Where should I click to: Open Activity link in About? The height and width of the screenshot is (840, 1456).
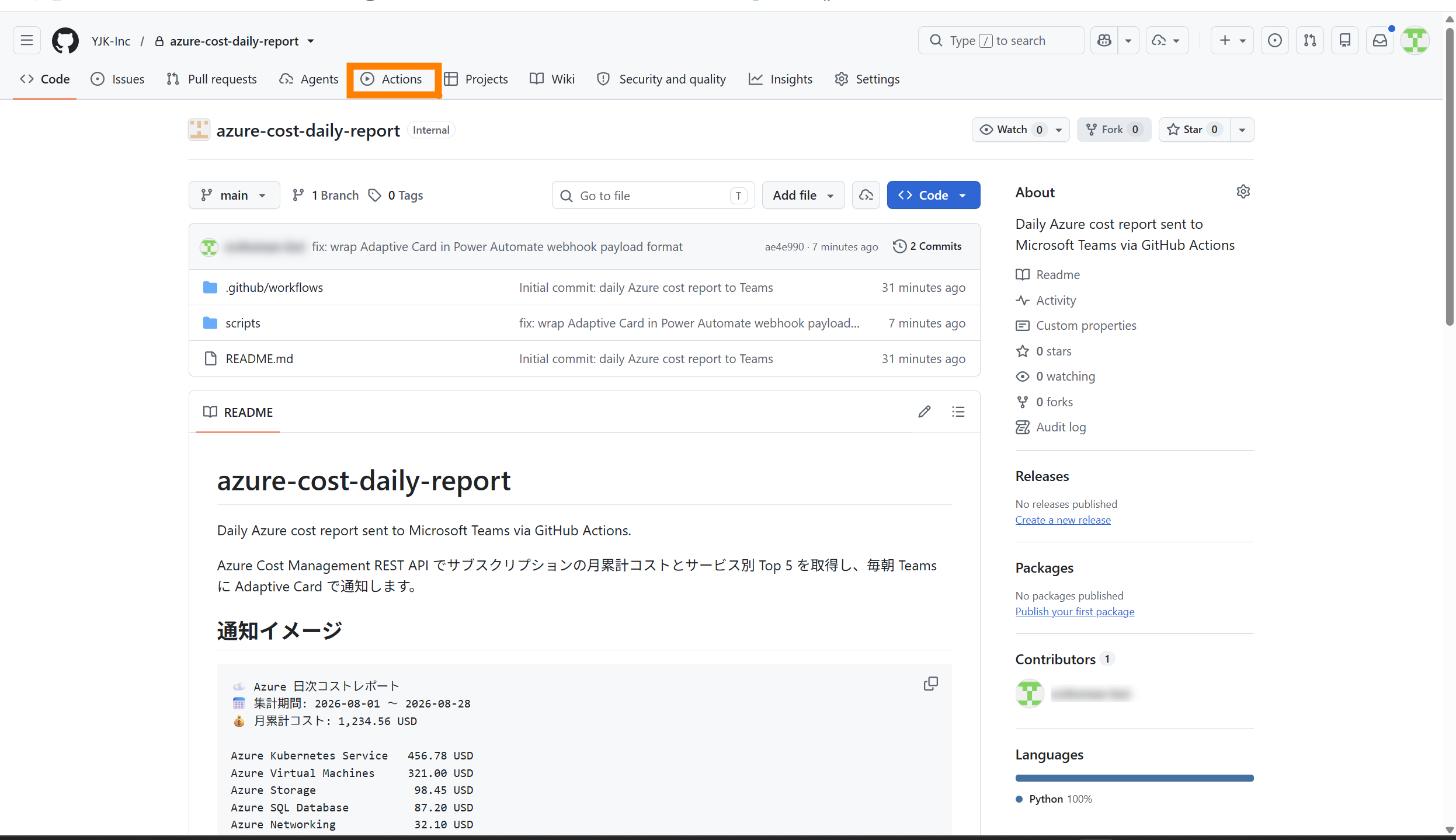click(x=1045, y=301)
